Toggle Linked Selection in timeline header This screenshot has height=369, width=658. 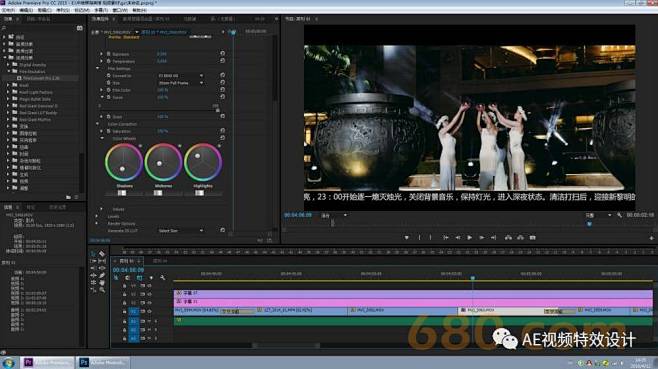click(x=139, y=277)
